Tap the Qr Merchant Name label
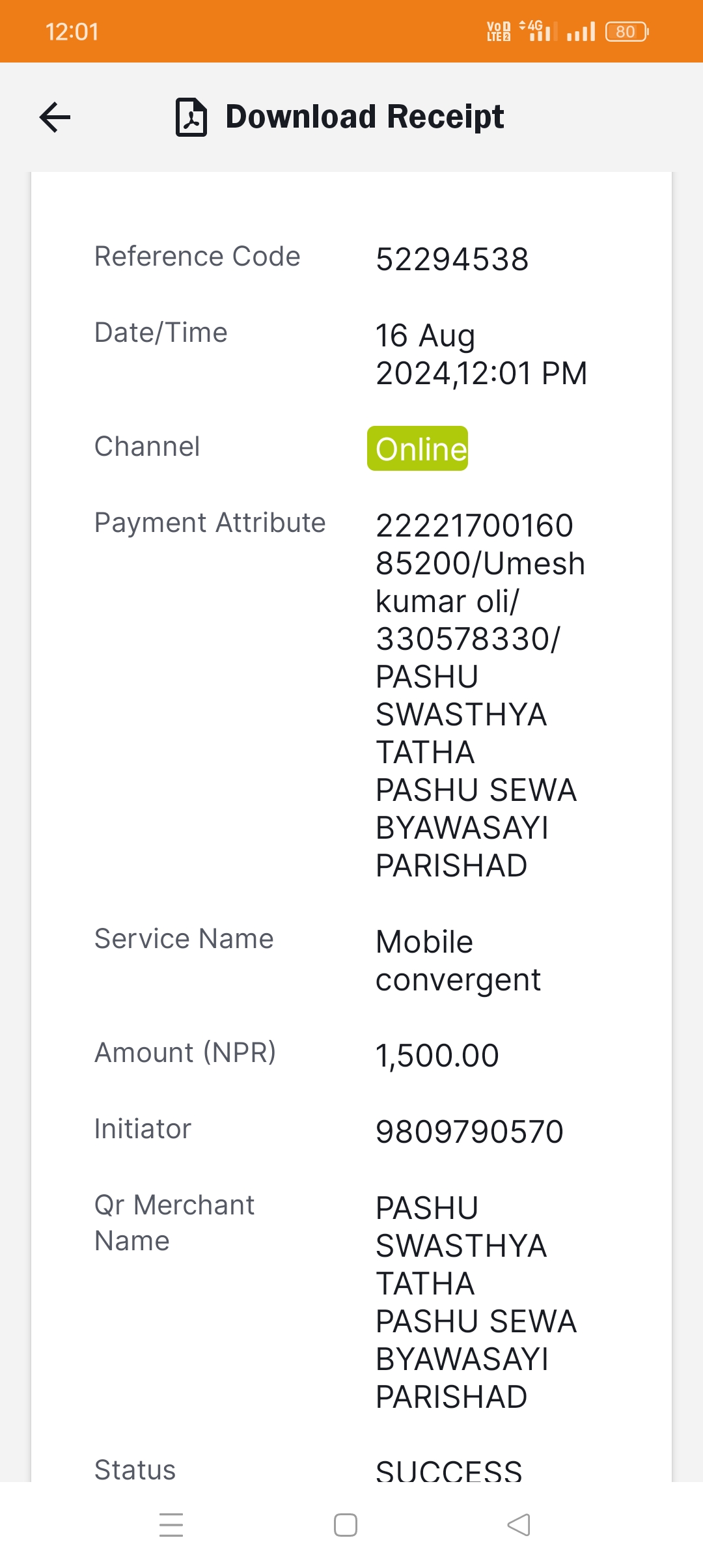703x1568 pixels. [x=174, y=1223]
